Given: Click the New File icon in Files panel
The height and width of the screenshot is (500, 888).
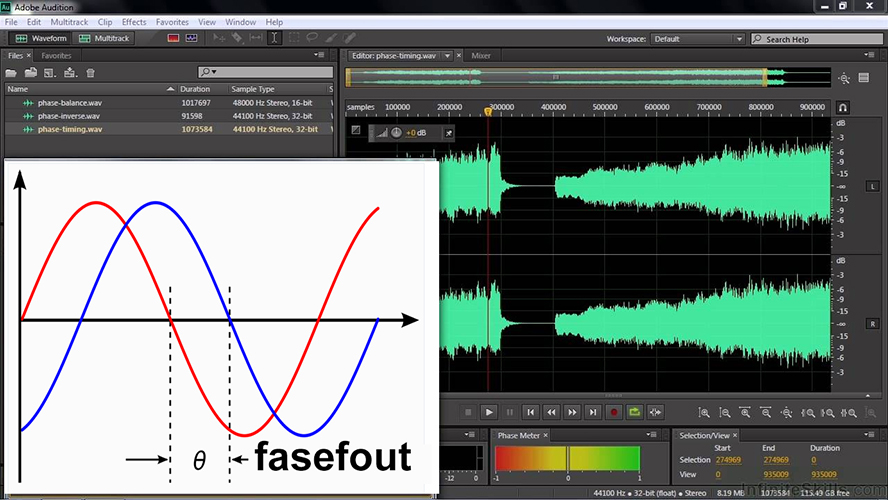Looking at the screenshot, I should (50, 72).
